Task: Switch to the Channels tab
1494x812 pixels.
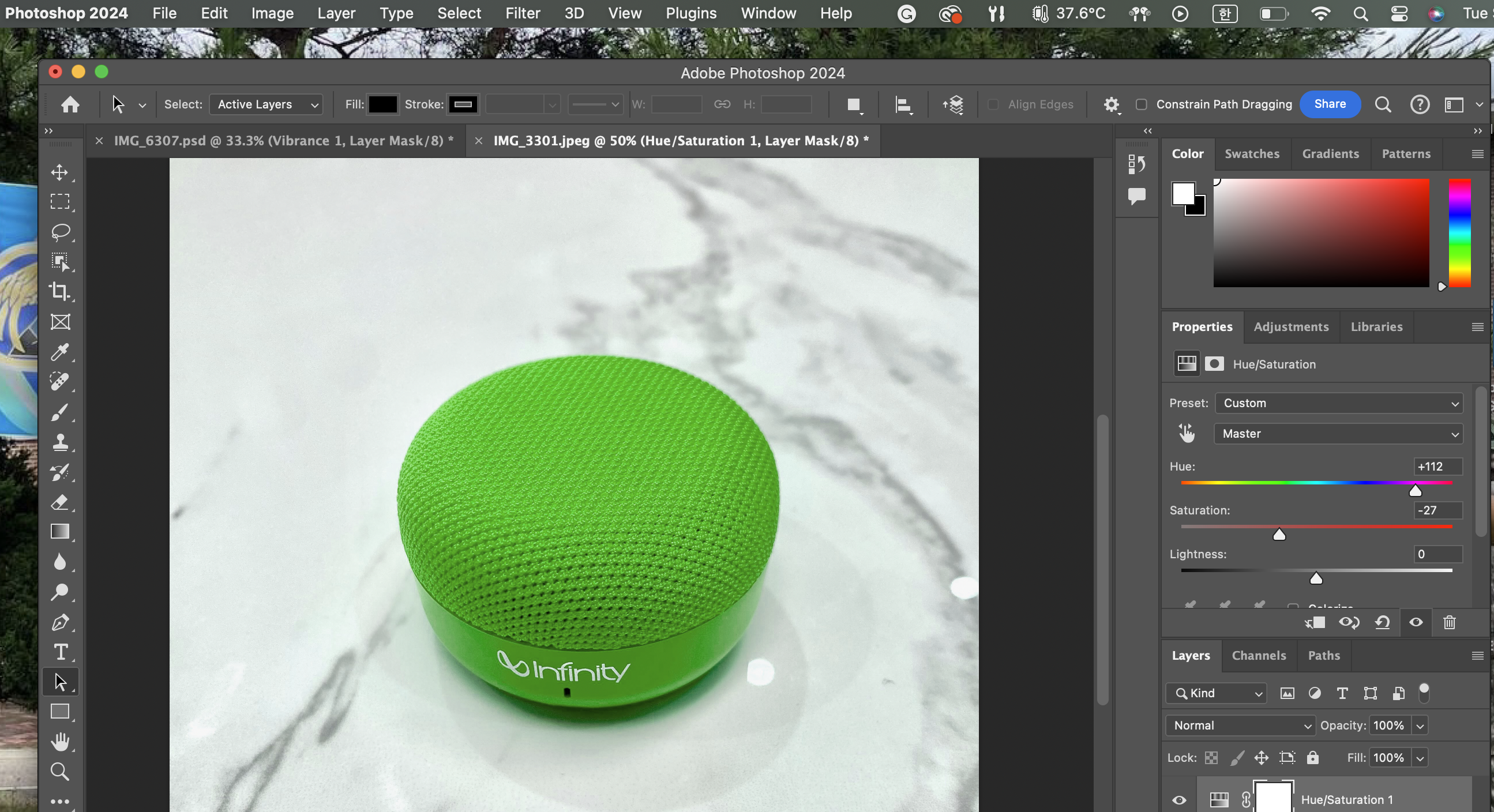Action: [x=1259, y=655]
